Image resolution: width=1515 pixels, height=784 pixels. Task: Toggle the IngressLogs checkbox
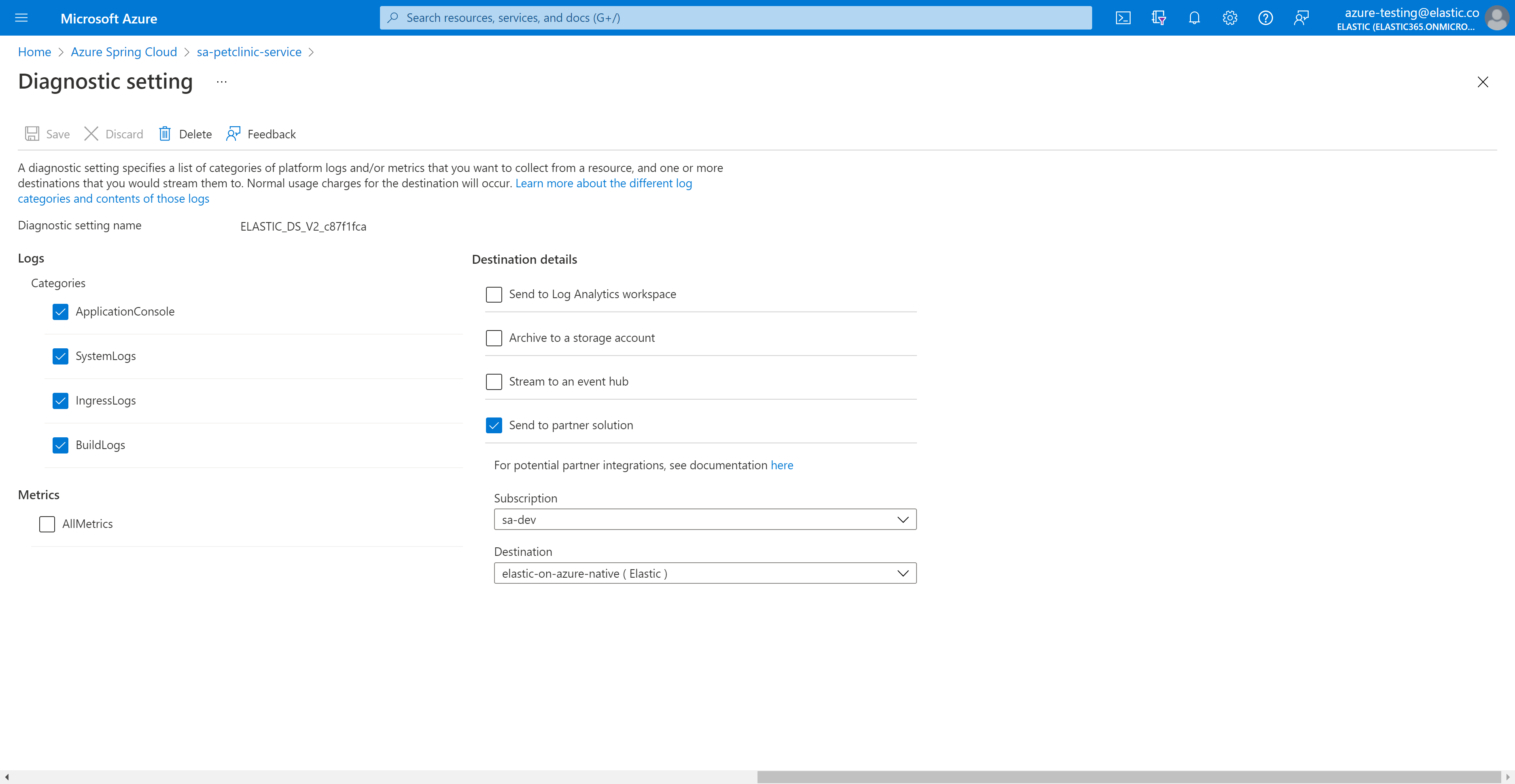coord(60,400)
